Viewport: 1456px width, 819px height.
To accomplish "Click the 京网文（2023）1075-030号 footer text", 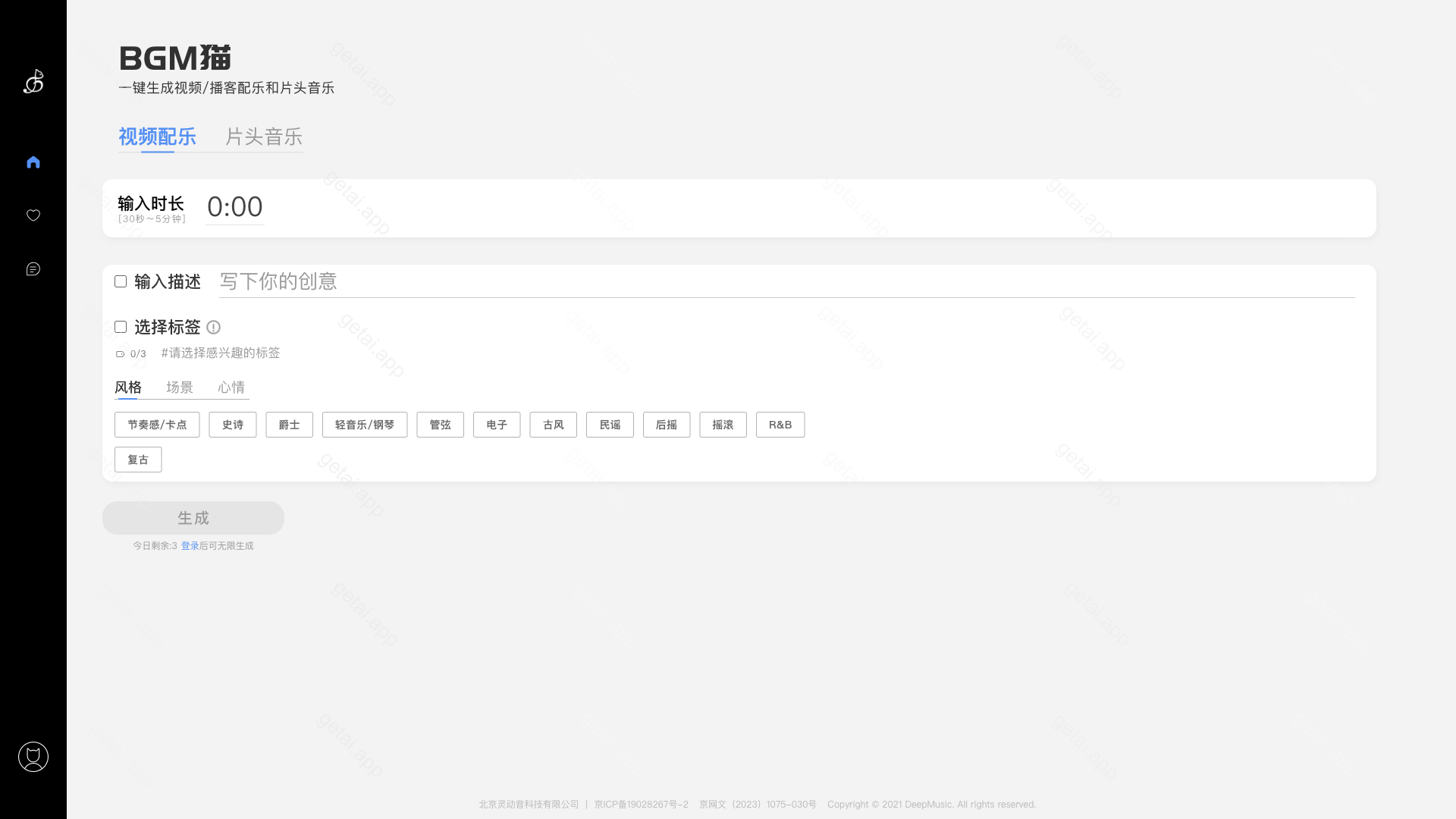I will [758, 805].
